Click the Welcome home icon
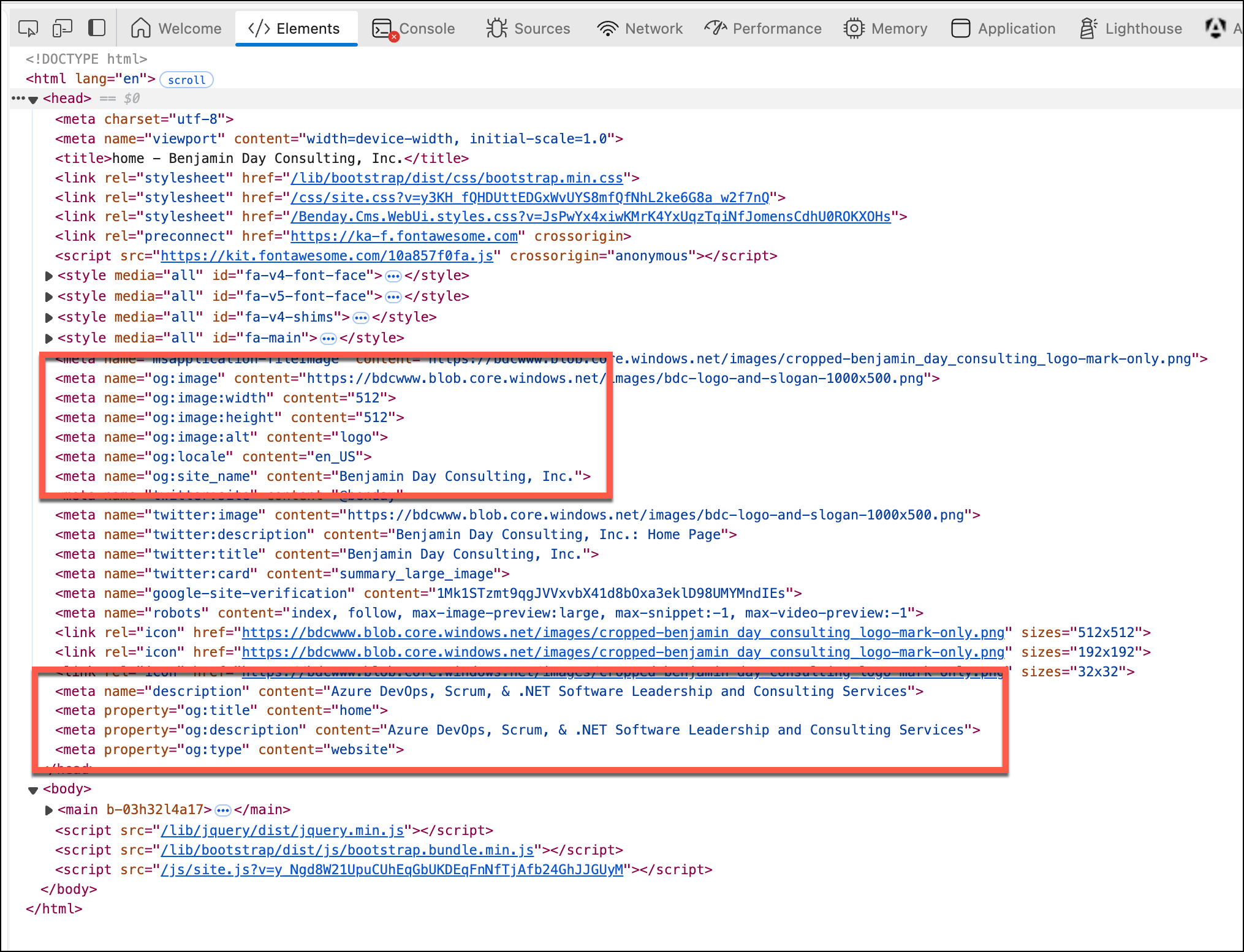Screen dimensions: 1244x952 (x=140, y=28)
